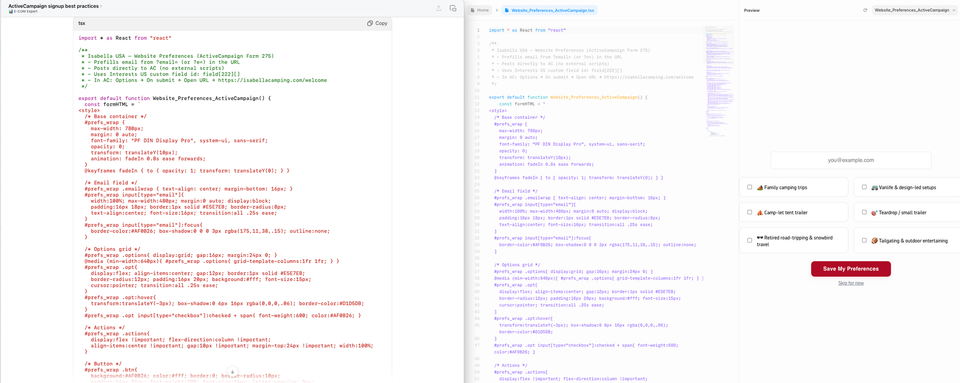The width and height of the screenshot is (960, 383).
Task: Click the sunglasses emoji beside Retired road-tripping
Action: click(760, 237)
